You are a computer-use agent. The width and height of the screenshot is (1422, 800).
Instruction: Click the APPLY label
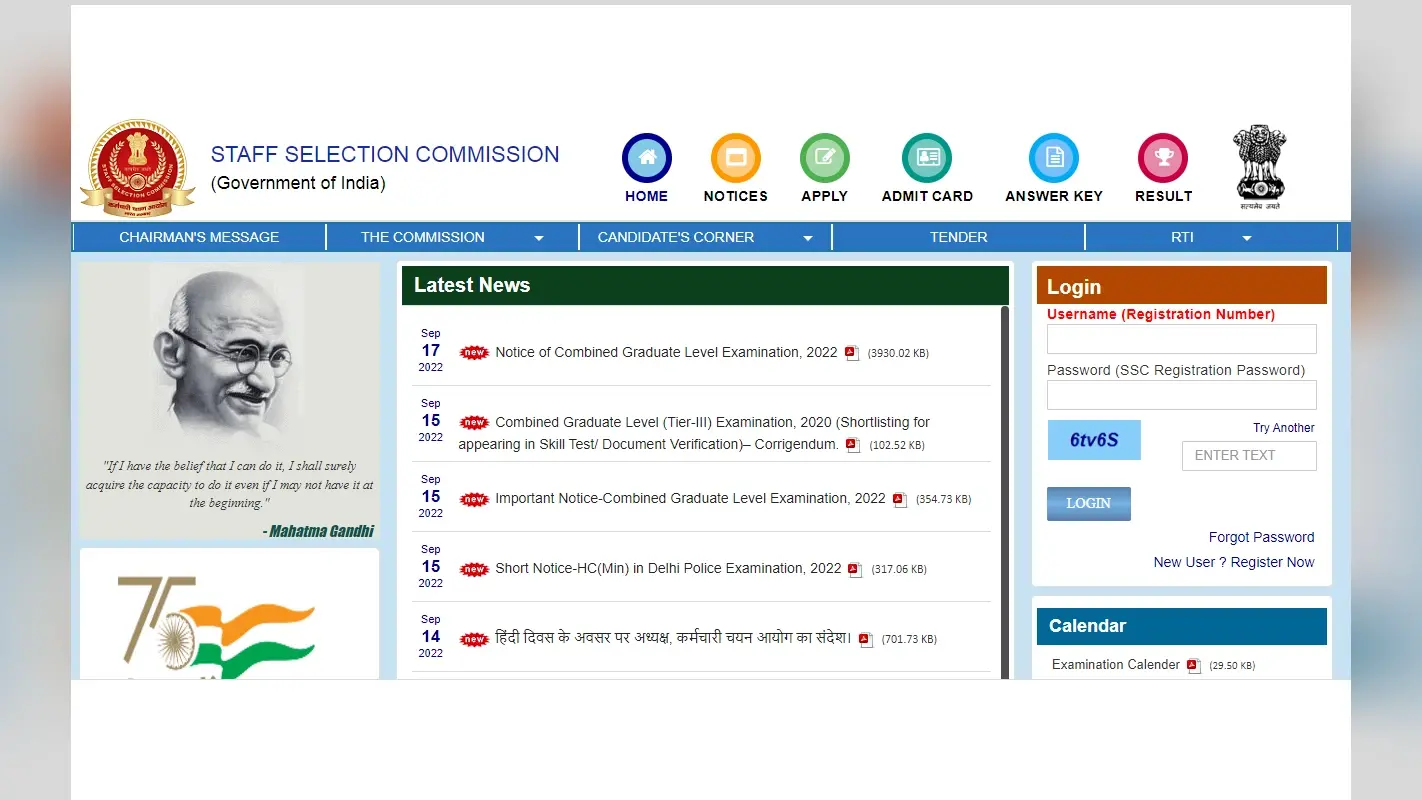pyautogui.click(x=825, y=196)
